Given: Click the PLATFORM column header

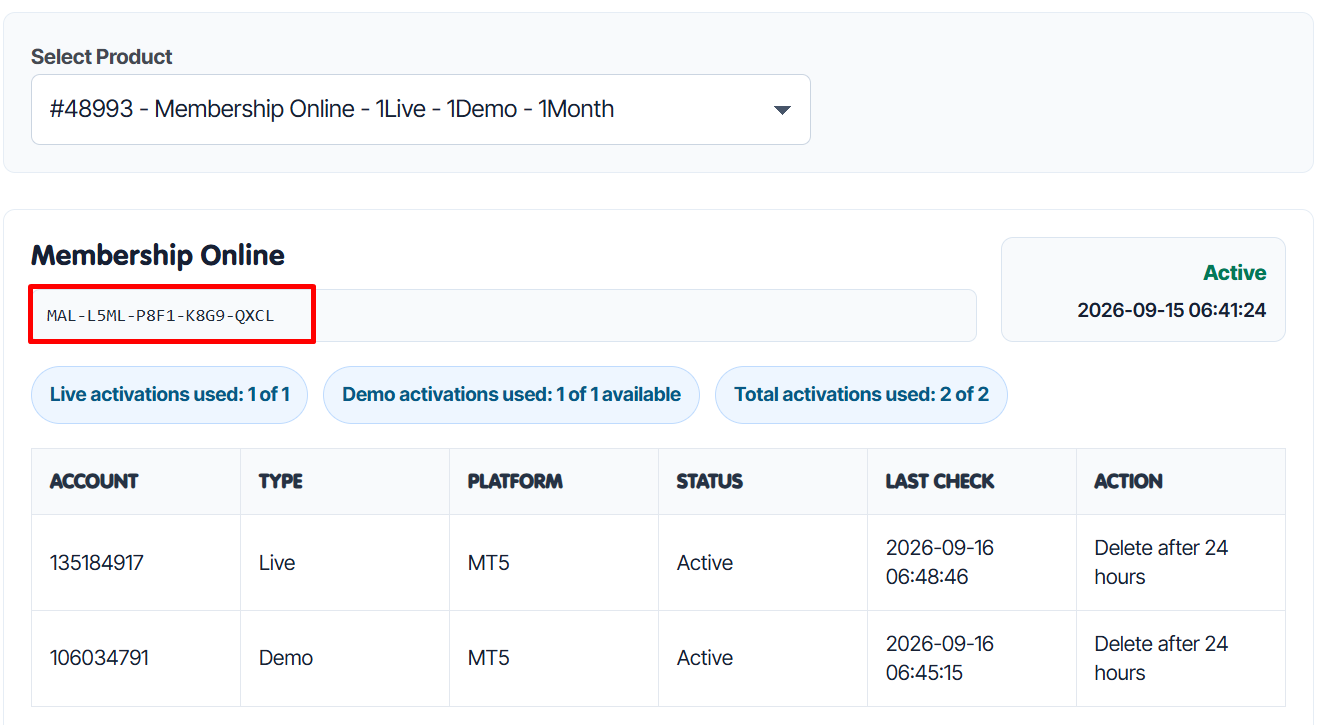Looking at the screenshot, I should click(515, 481).
